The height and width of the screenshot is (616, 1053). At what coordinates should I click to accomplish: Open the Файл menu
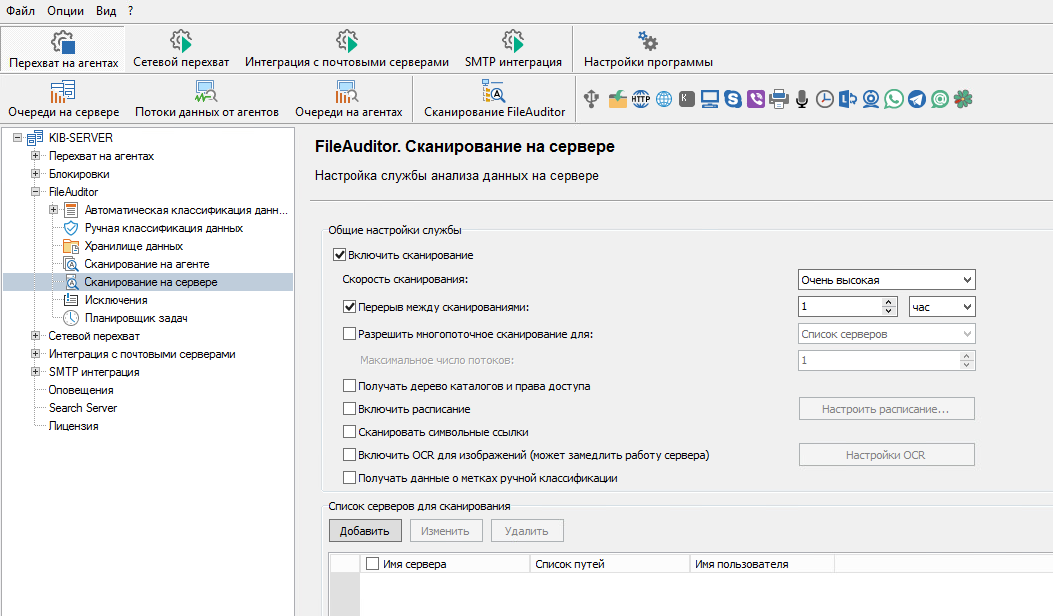pos(20,11)
